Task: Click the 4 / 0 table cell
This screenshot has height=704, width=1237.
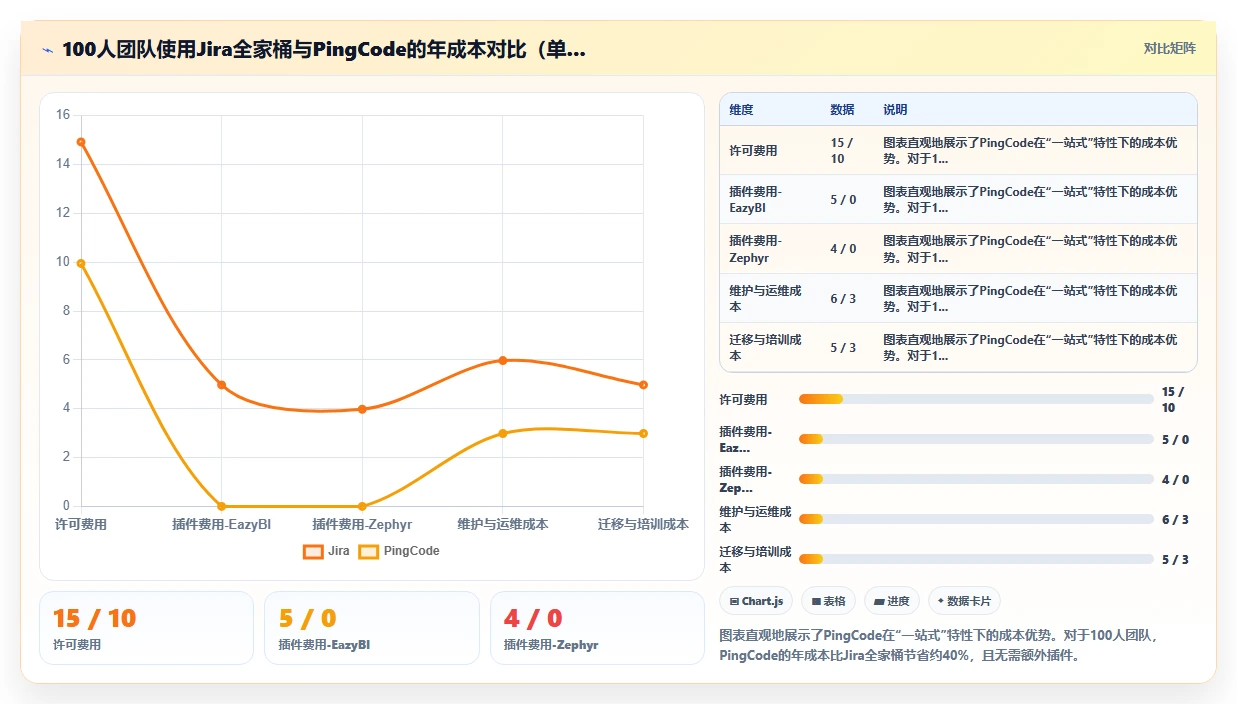Action: [843, 249]
